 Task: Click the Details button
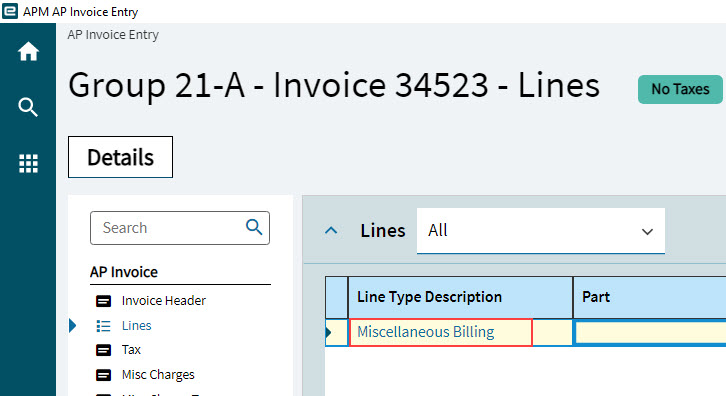coord(120,157)
